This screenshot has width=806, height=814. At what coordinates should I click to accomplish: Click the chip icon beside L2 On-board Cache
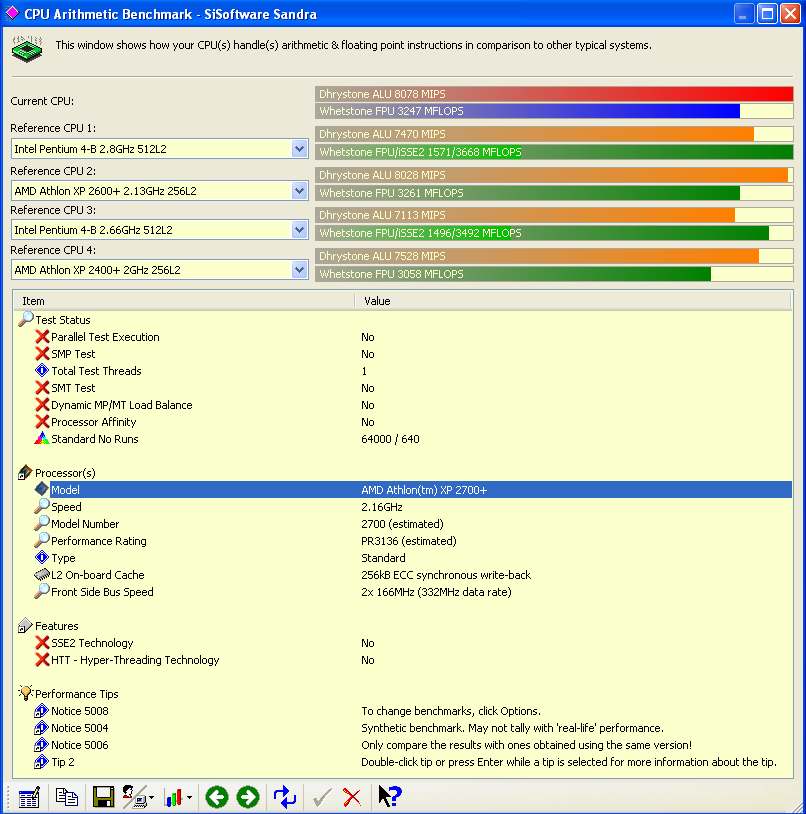pyautogui.click(x=42, y=575)
